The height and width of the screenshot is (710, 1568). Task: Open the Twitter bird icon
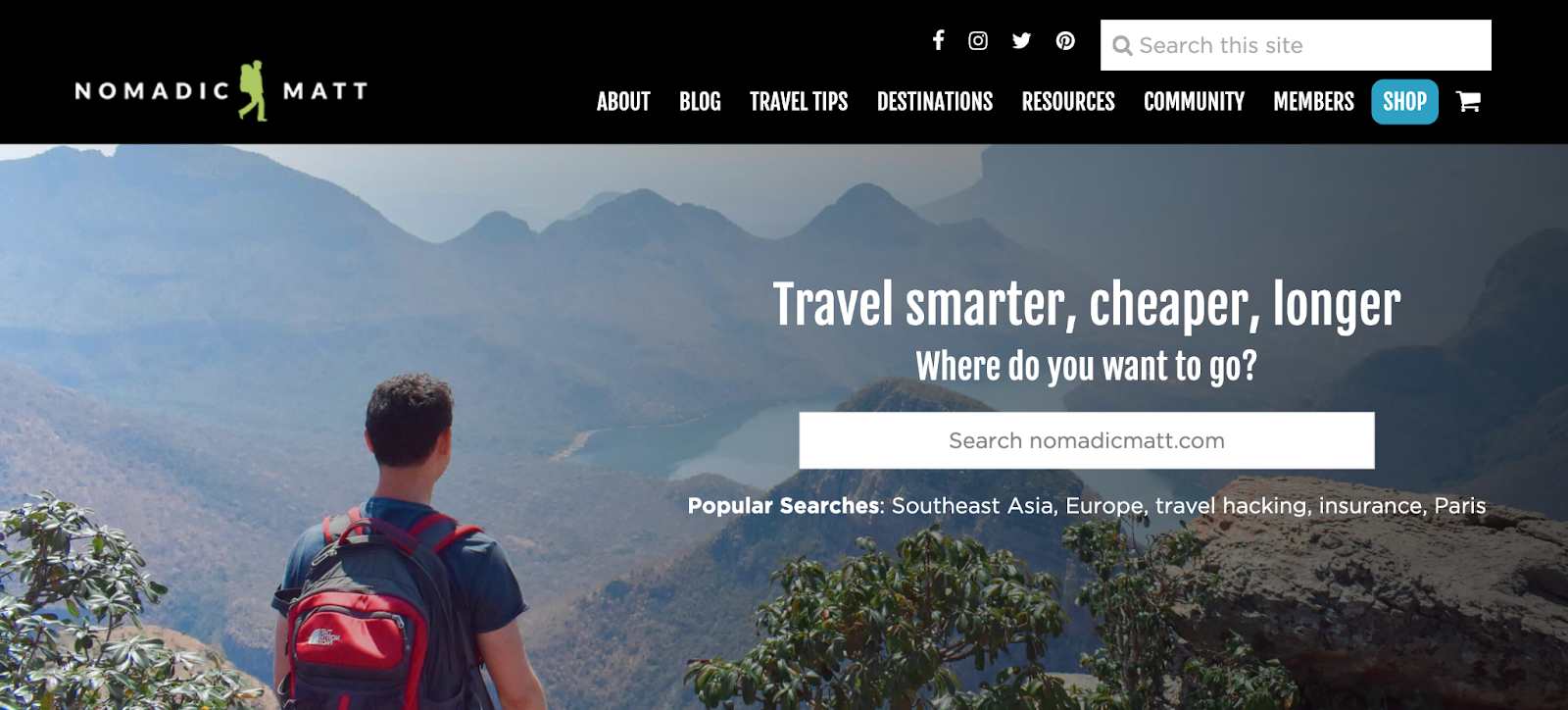point(1021,40)
